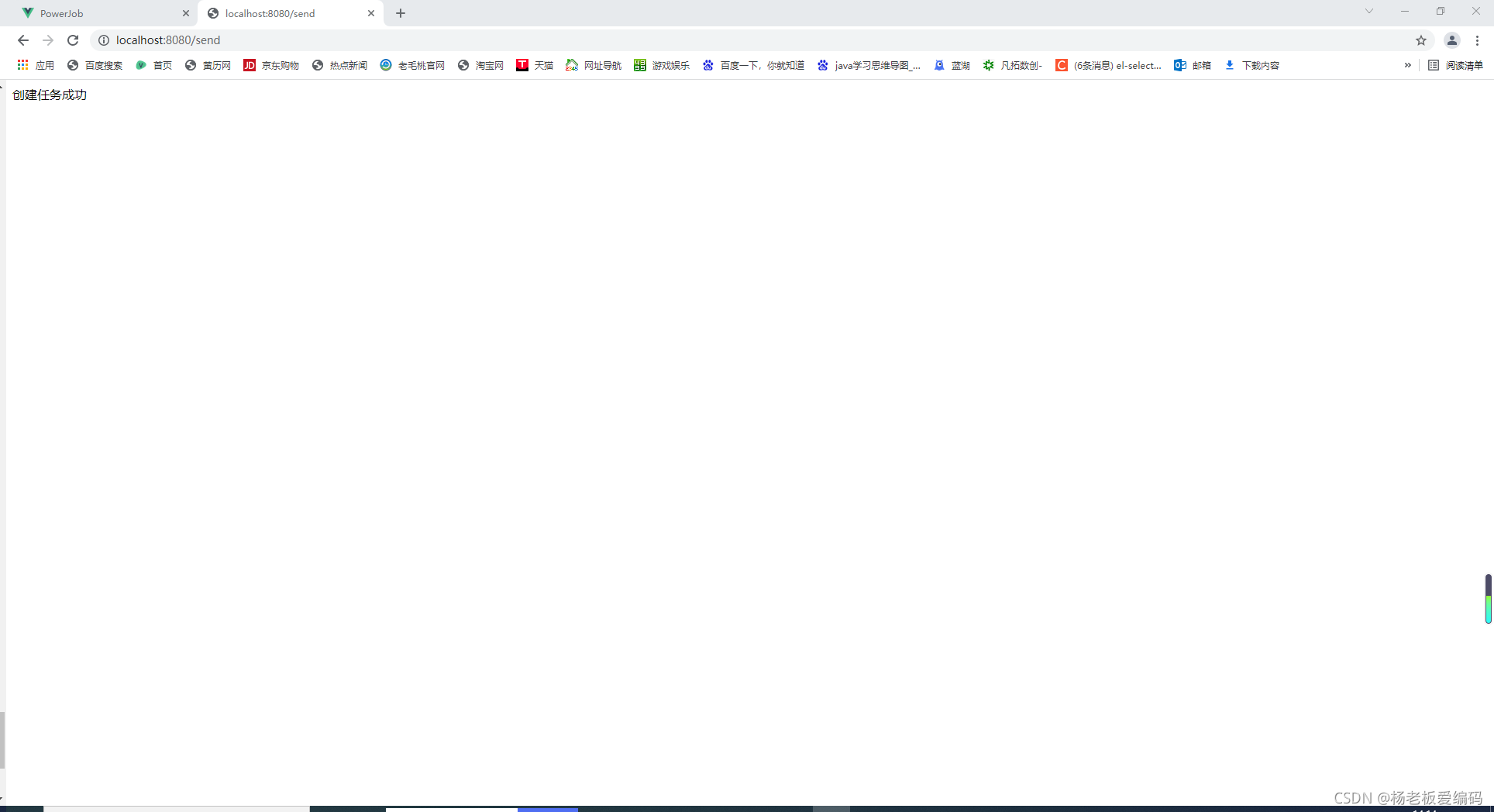Screen dimensions: 1494x812
Task: Expand the hidden bookmarks chevron
Action: point(1408,65)
